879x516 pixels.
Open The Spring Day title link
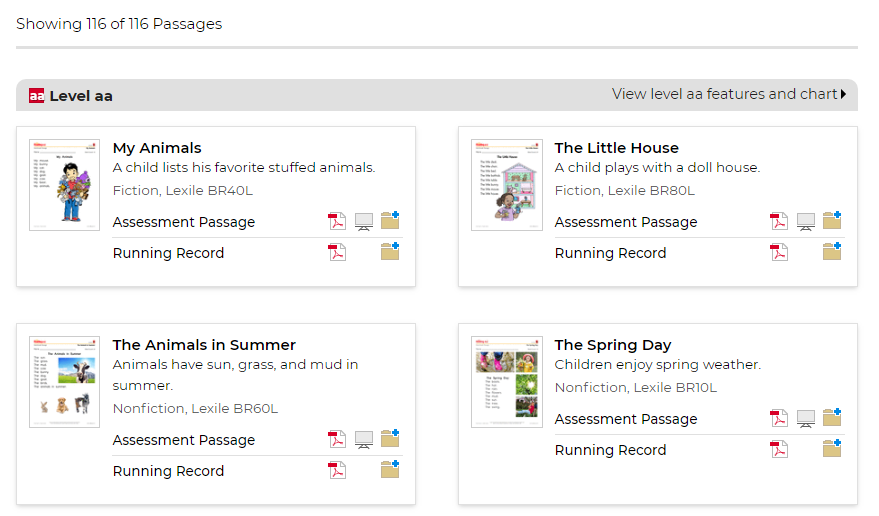(x=613, y=345)
